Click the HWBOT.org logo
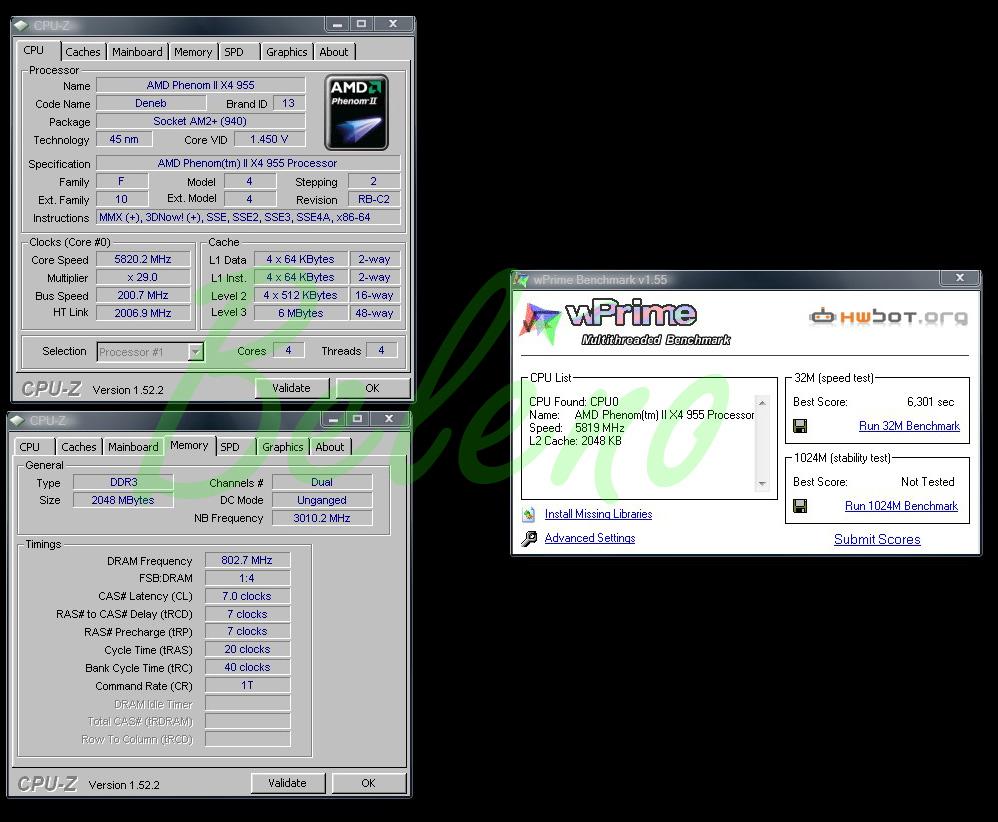 (889, 316)
